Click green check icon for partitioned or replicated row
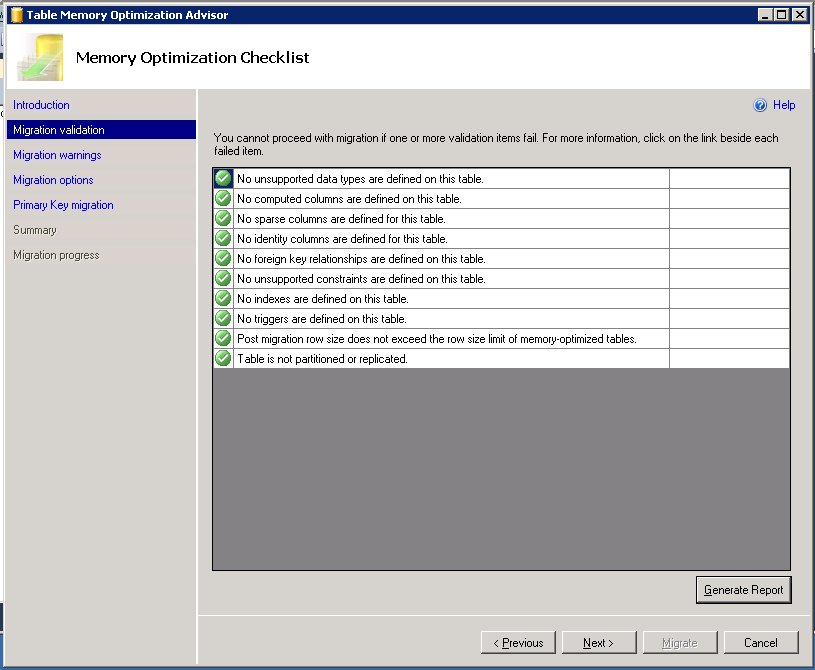 tap(223, 358)
